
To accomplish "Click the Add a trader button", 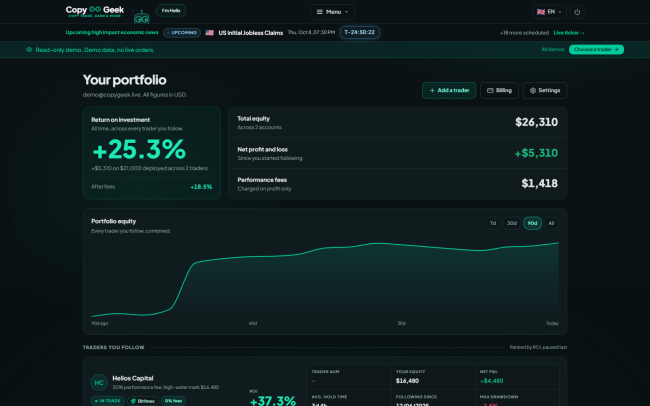I will pyautogui.click(x=449, y=90).
